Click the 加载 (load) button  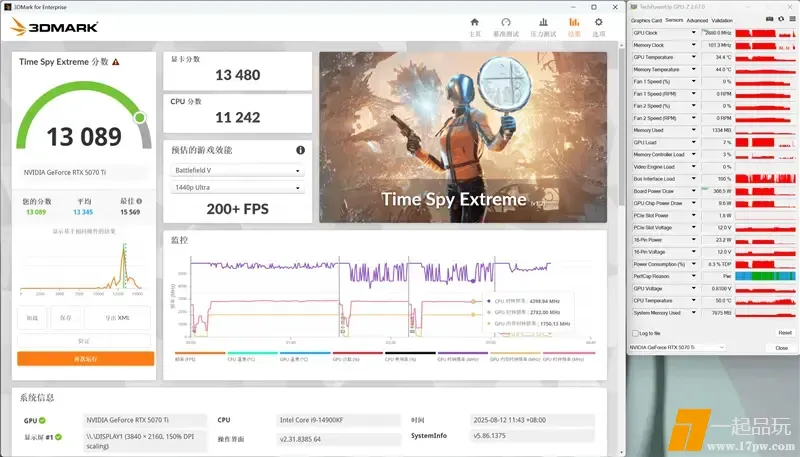pos(32,318)
